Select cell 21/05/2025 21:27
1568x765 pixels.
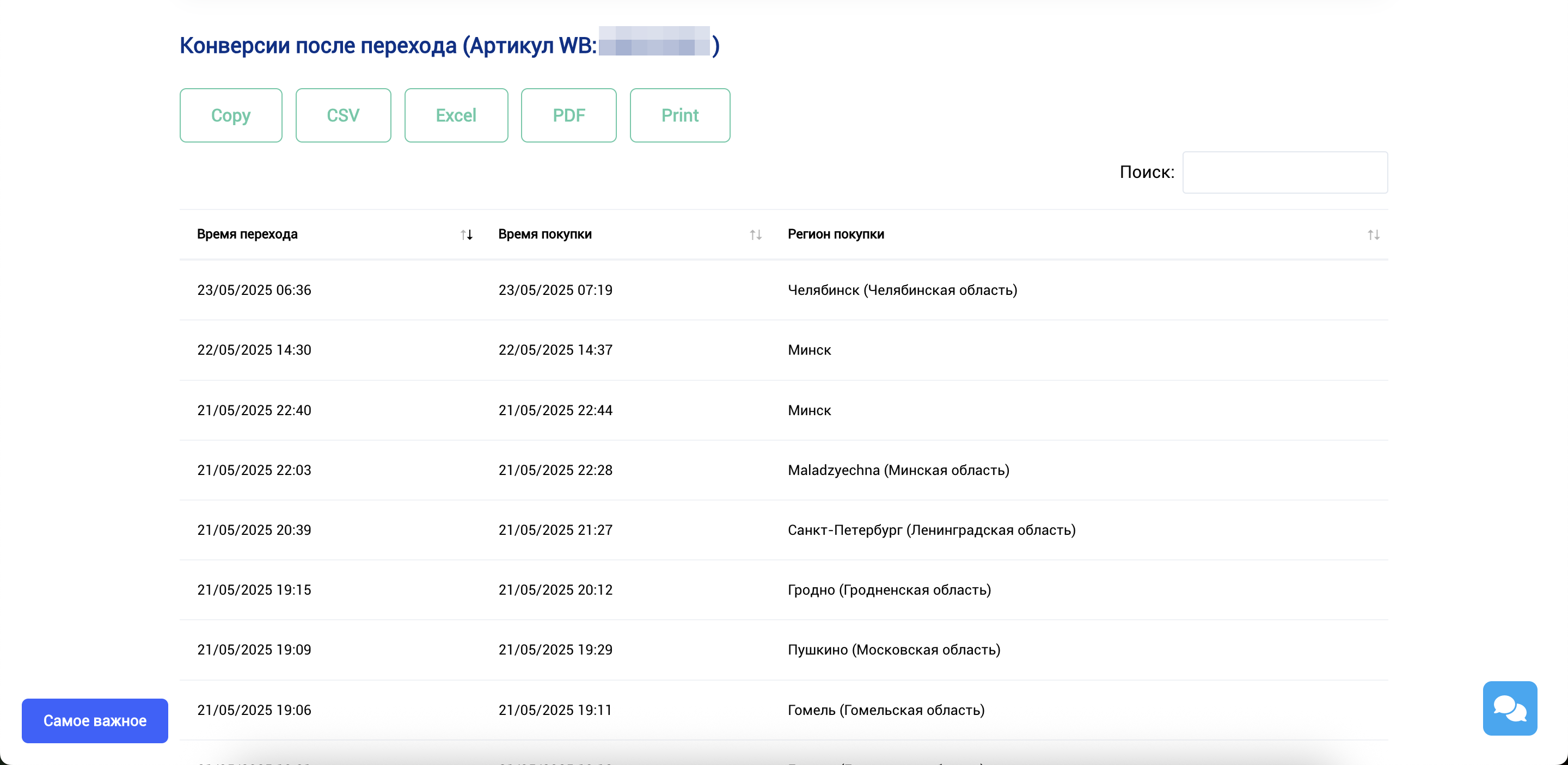(555, 530)
